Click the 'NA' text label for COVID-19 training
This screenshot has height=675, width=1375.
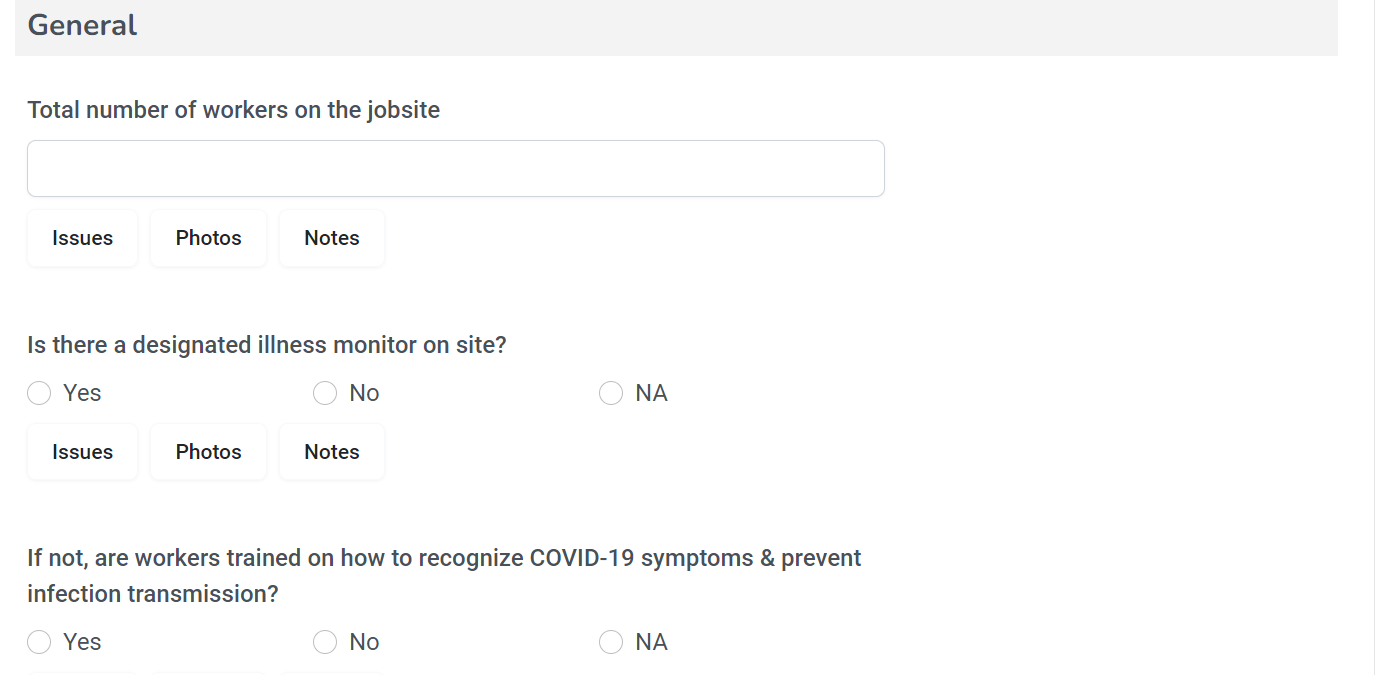(651, 642)
